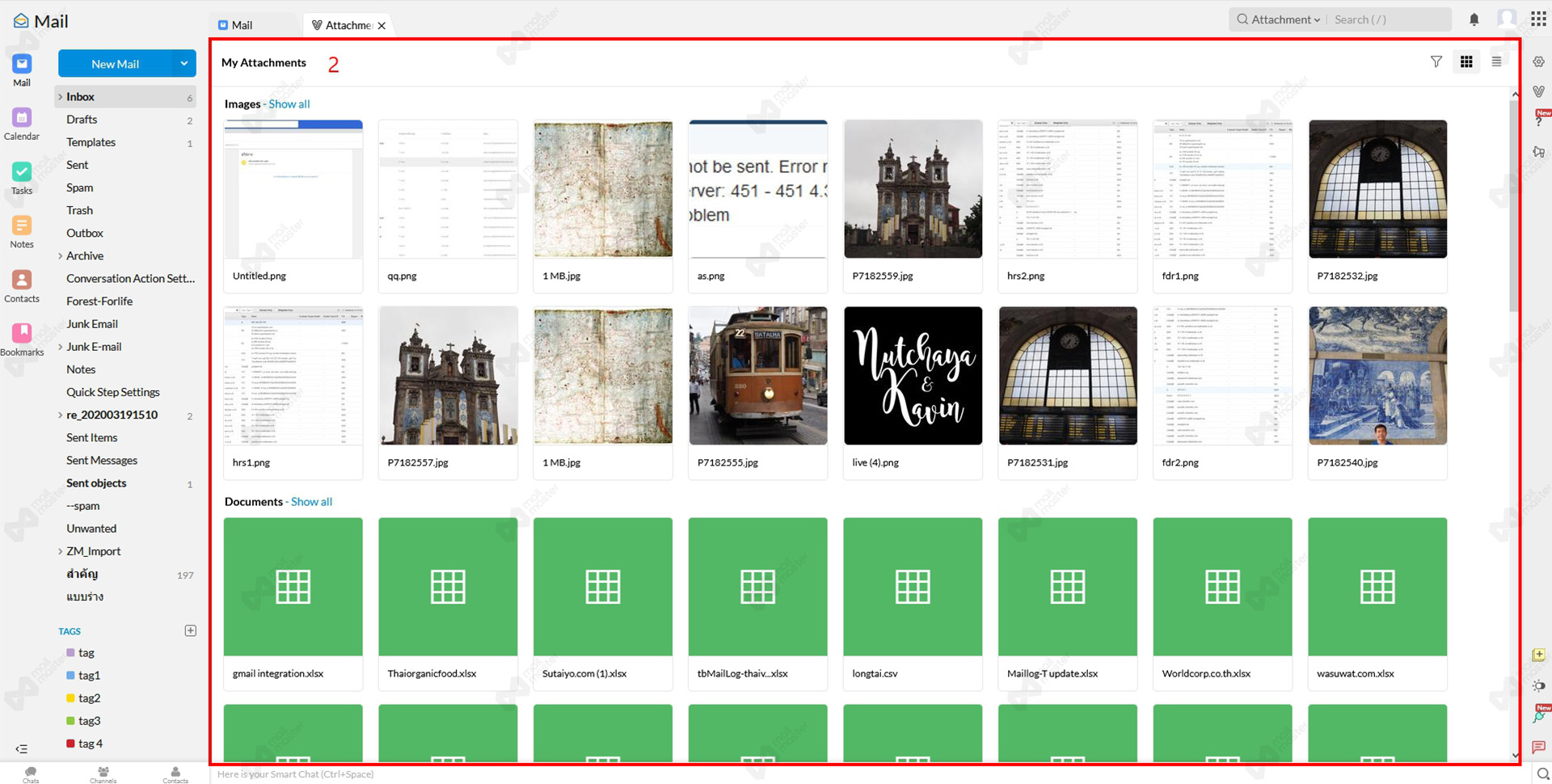
Task: Switch to the Attachments tab
Action: click(x=348, y=25)
